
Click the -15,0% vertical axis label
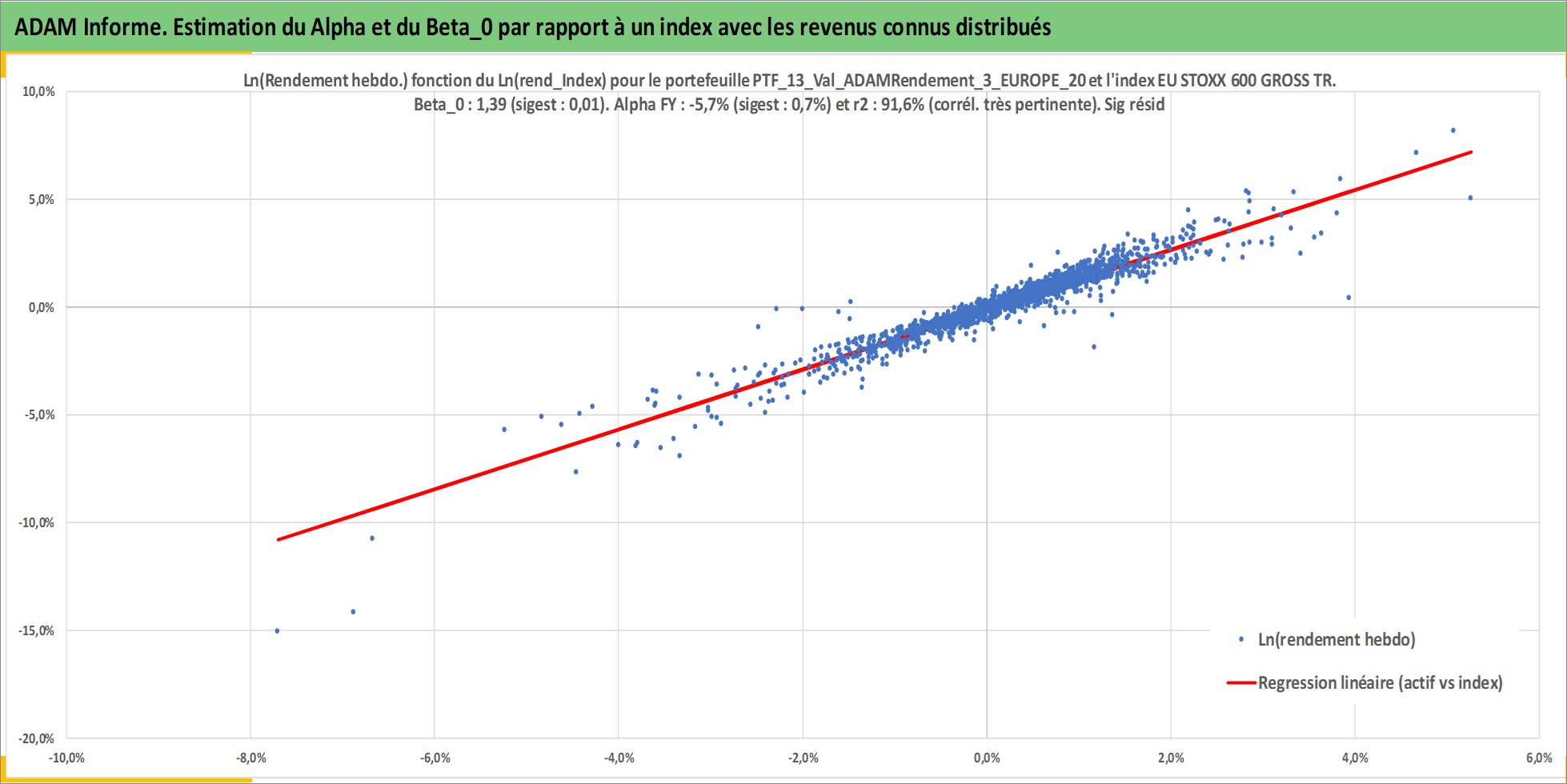tap(37, 630)
